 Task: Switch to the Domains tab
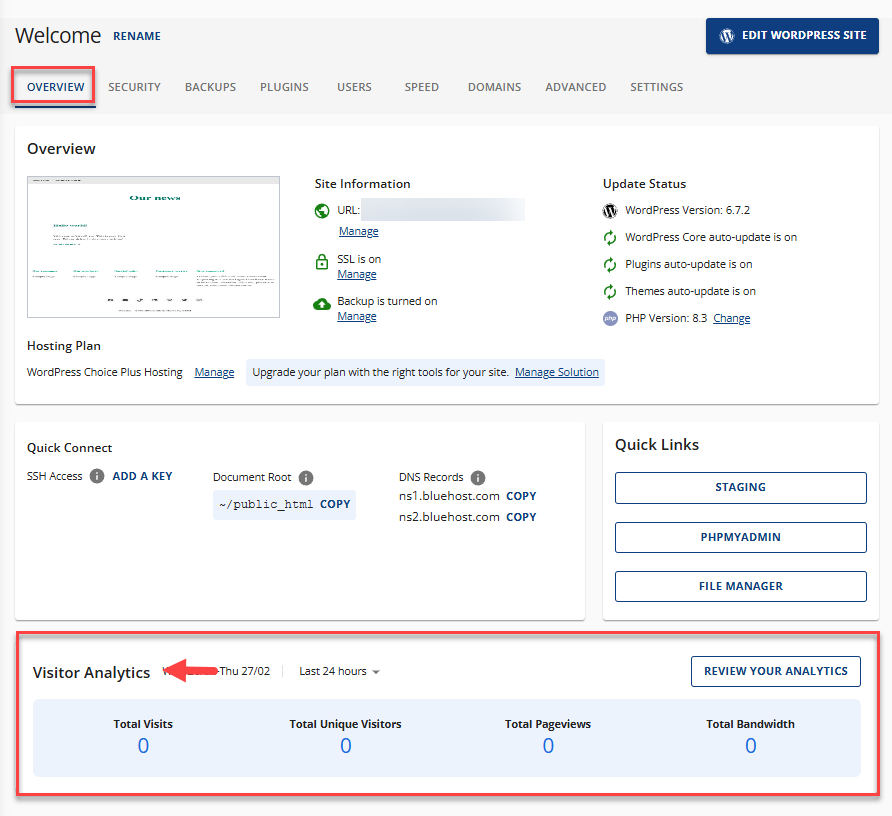point(494,87)
